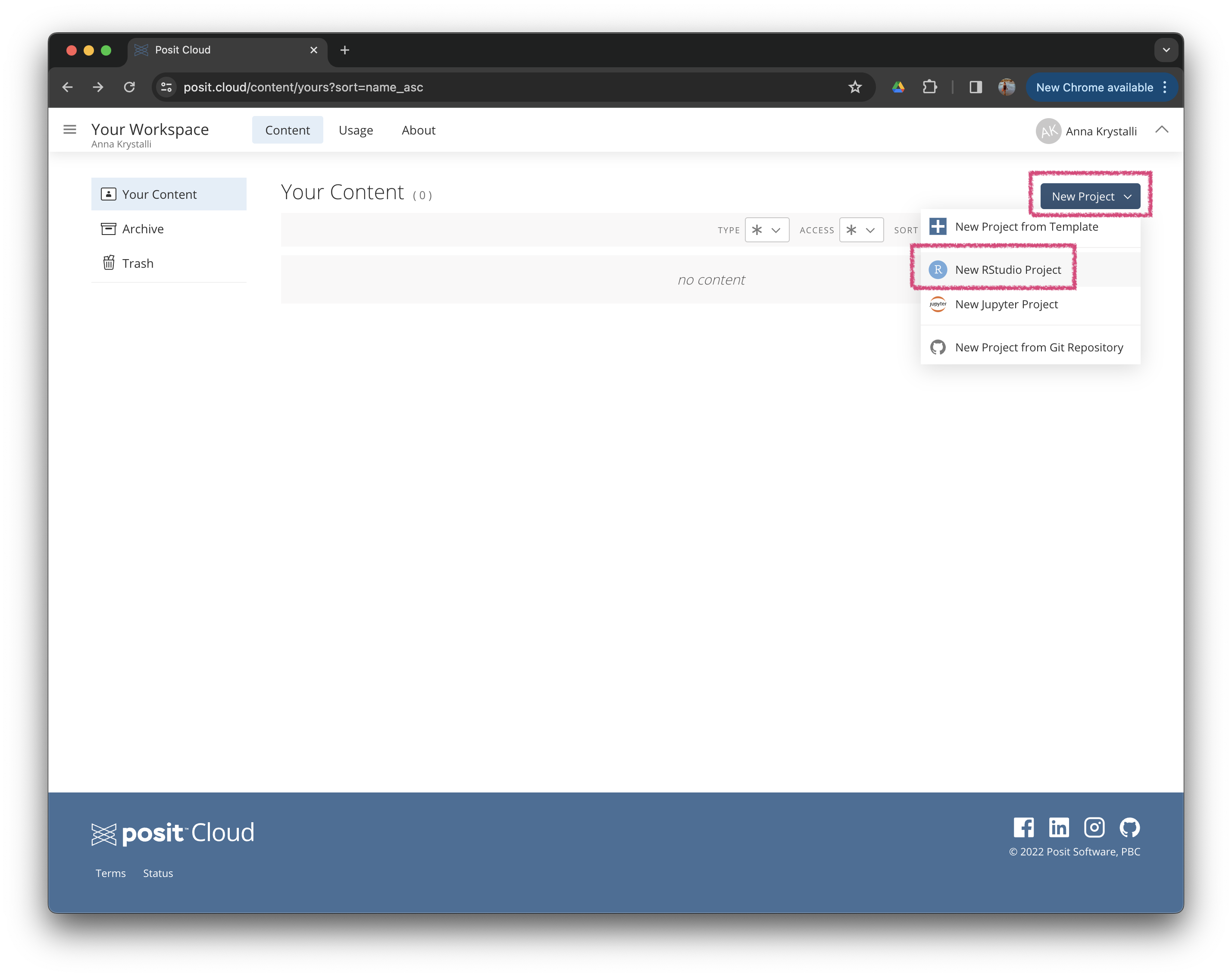This screenshot has height=977, width=1232.
Task: Click the Status footer link
Action: [158, 873]
